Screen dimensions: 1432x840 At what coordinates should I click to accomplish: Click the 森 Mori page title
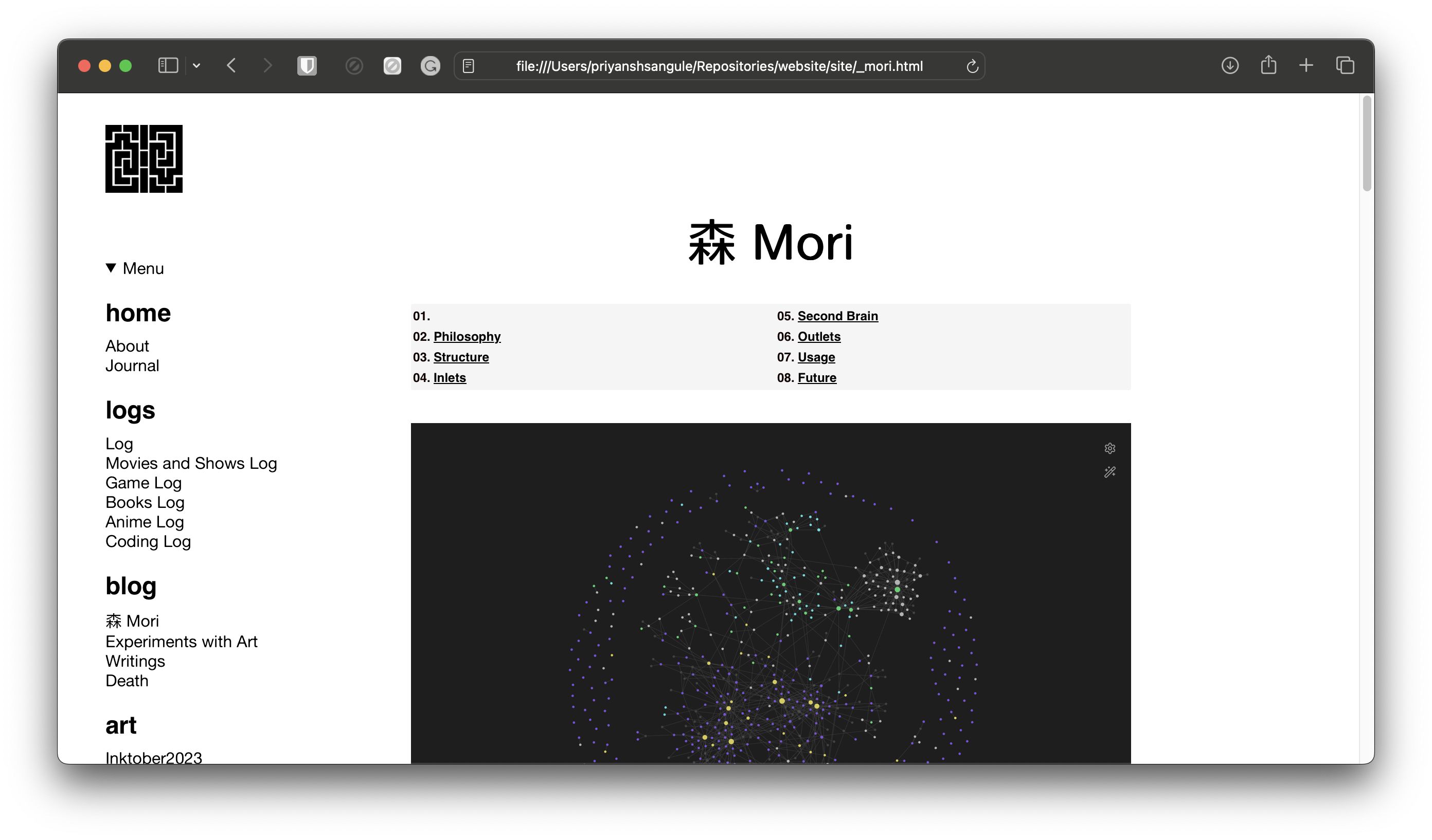771,243
